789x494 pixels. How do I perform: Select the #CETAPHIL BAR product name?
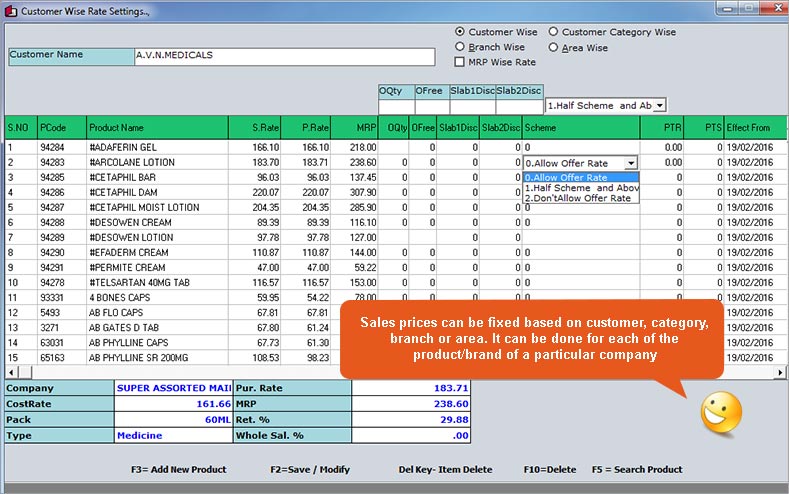[122, 178]
